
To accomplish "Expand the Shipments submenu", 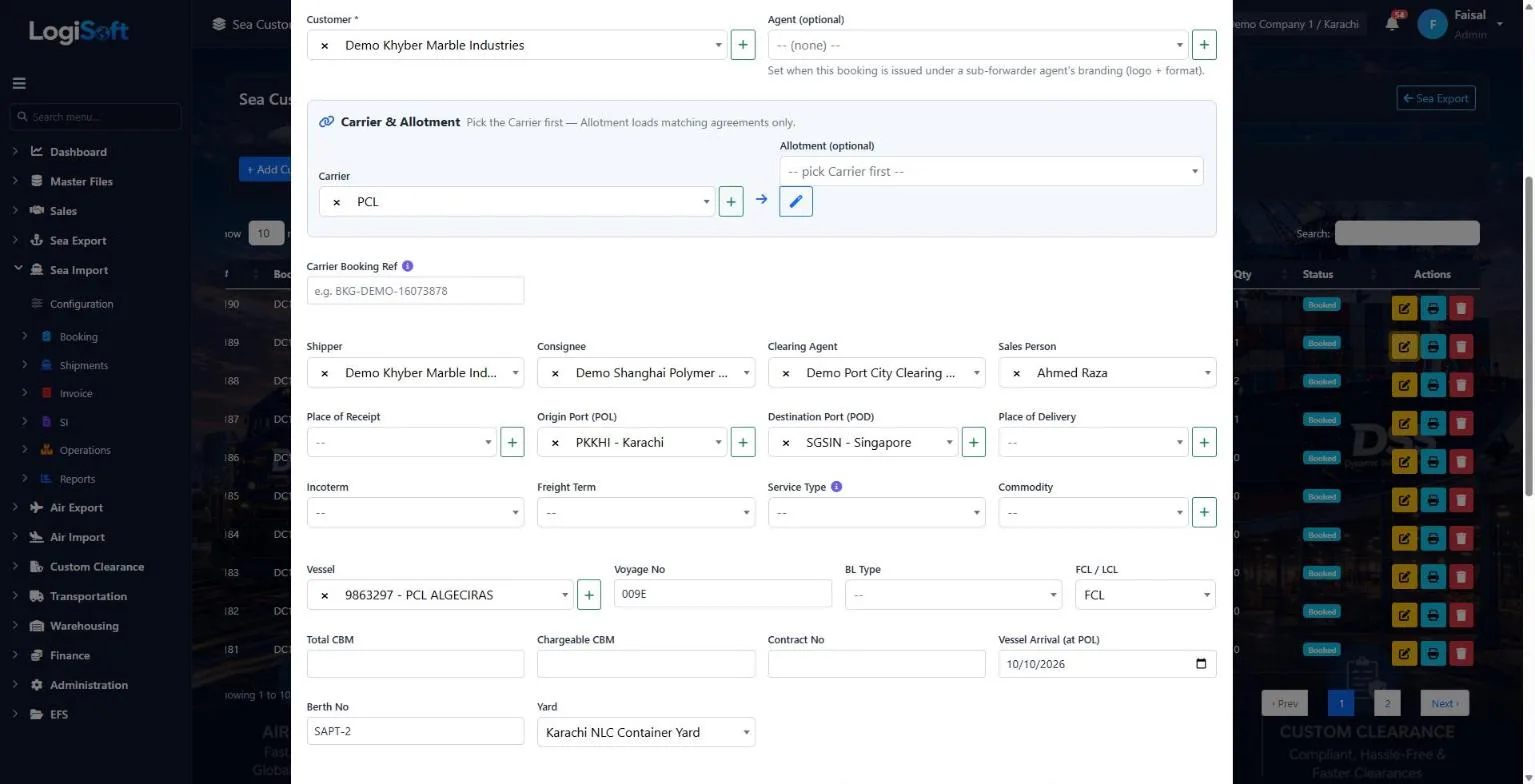I will [83, 365].
